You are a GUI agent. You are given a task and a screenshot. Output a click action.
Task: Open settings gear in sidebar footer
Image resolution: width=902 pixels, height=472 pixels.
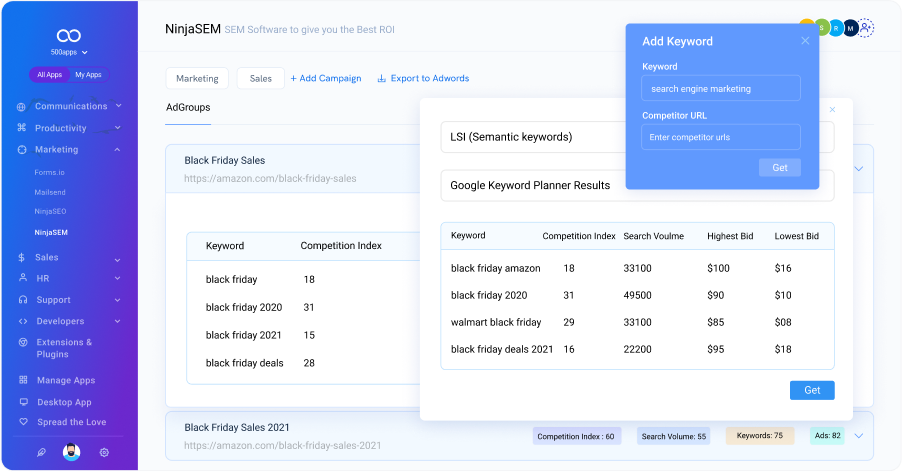[x=104, y=452]
